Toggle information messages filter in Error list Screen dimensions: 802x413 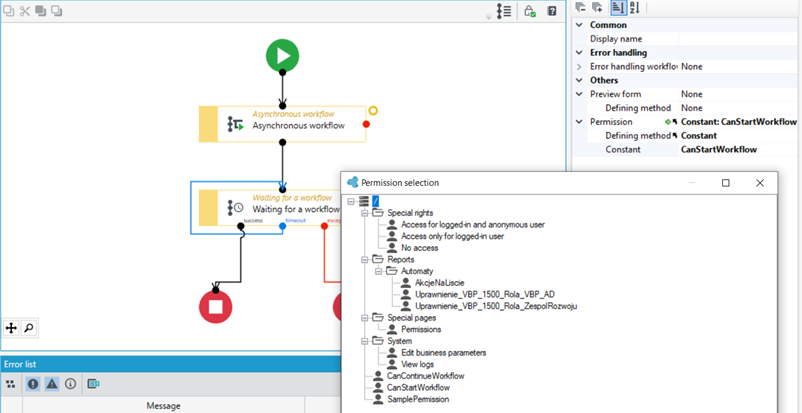(71, 383)
